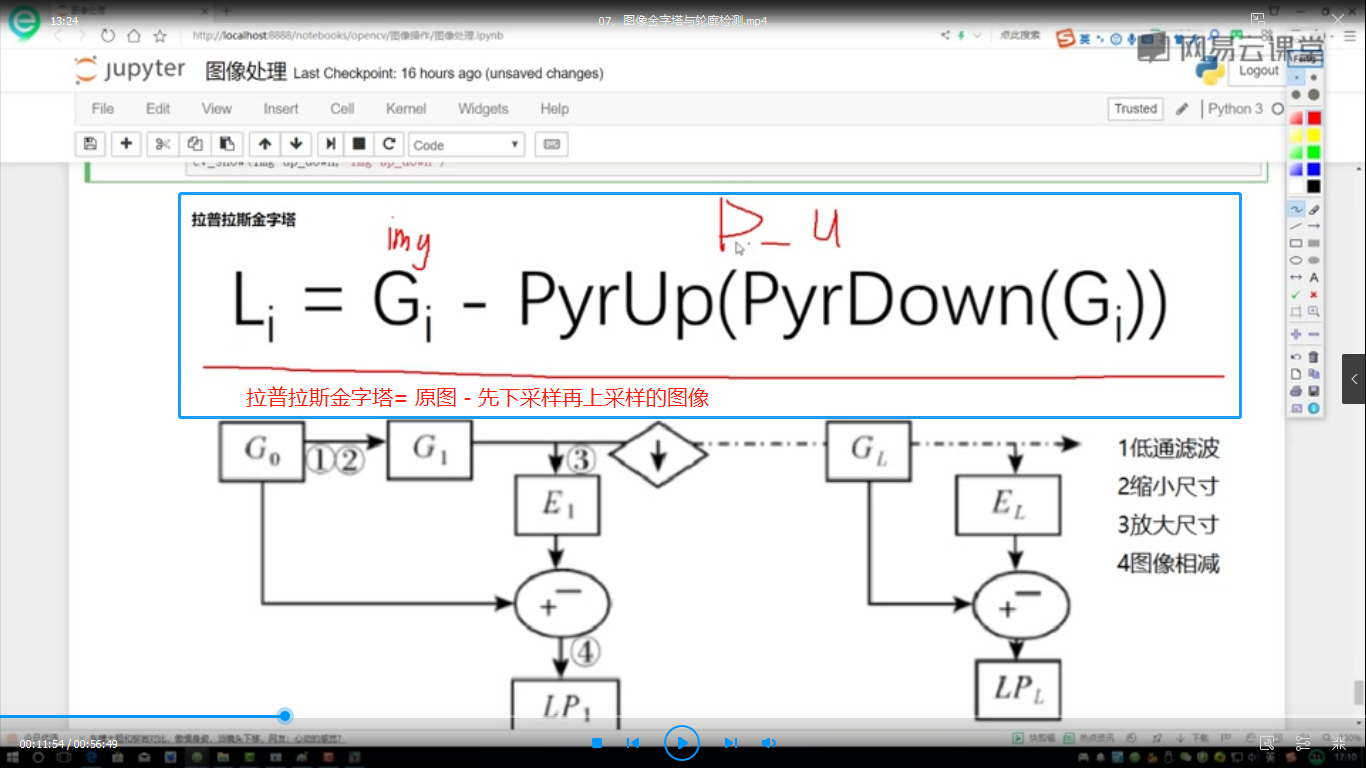Viewport: 1366px width, 768px height.
Task: Click the magnifier zoom tool in palette
Action: (1314, 311)
